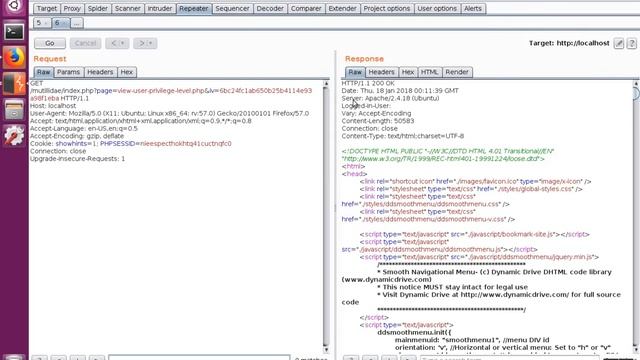Show Response in Raw view
This screenshot has height=360, width=640.
click(x=355, y=72)
